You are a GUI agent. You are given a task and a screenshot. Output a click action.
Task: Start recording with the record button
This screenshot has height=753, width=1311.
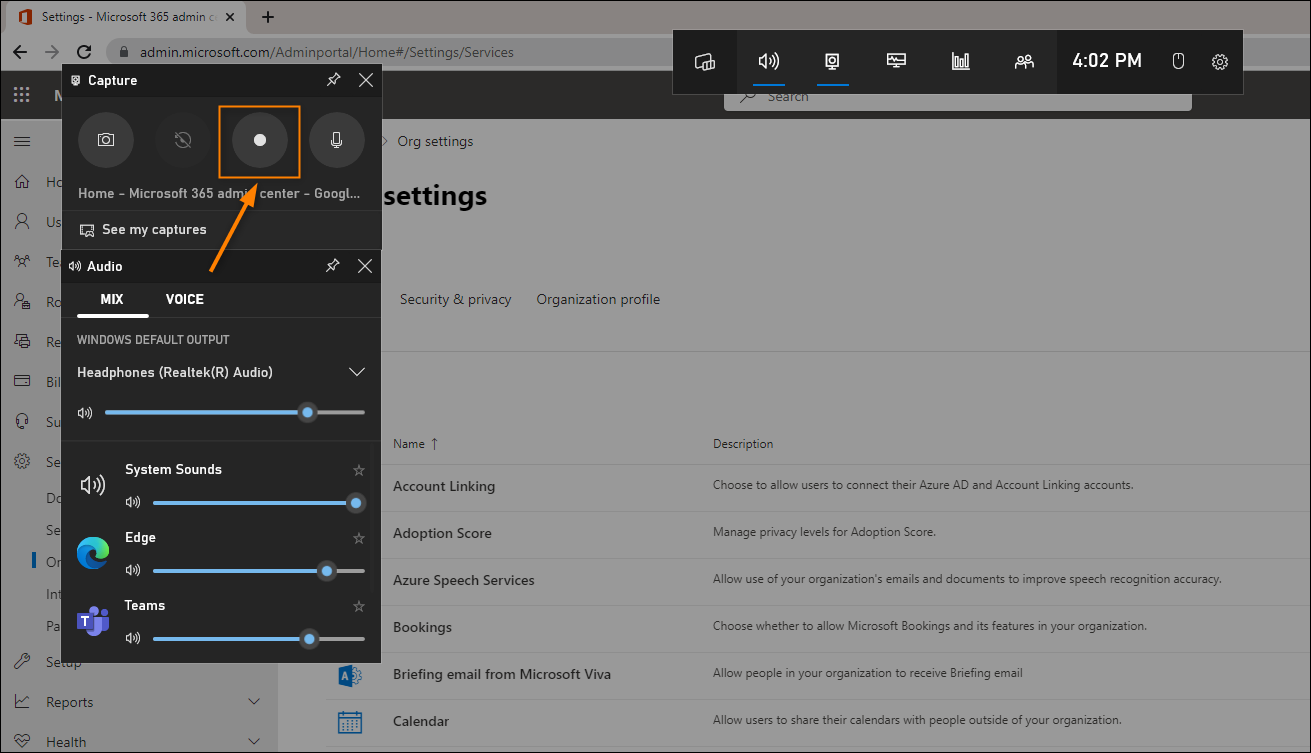260,140
